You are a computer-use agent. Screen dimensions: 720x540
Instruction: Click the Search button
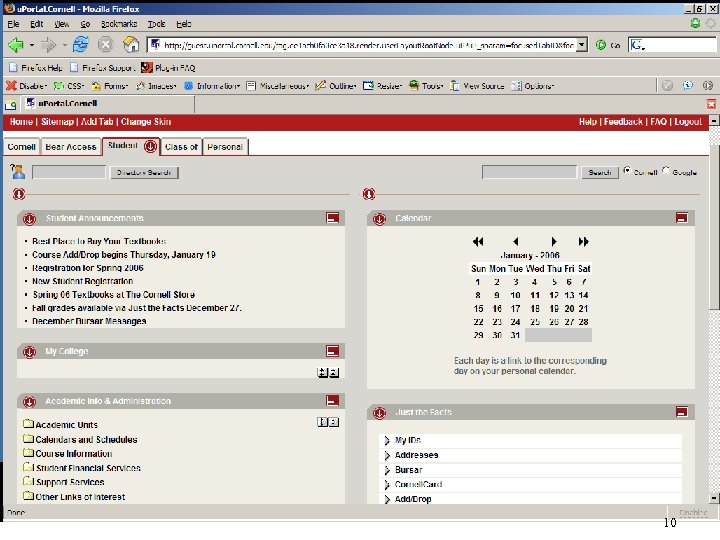[600, 173]
